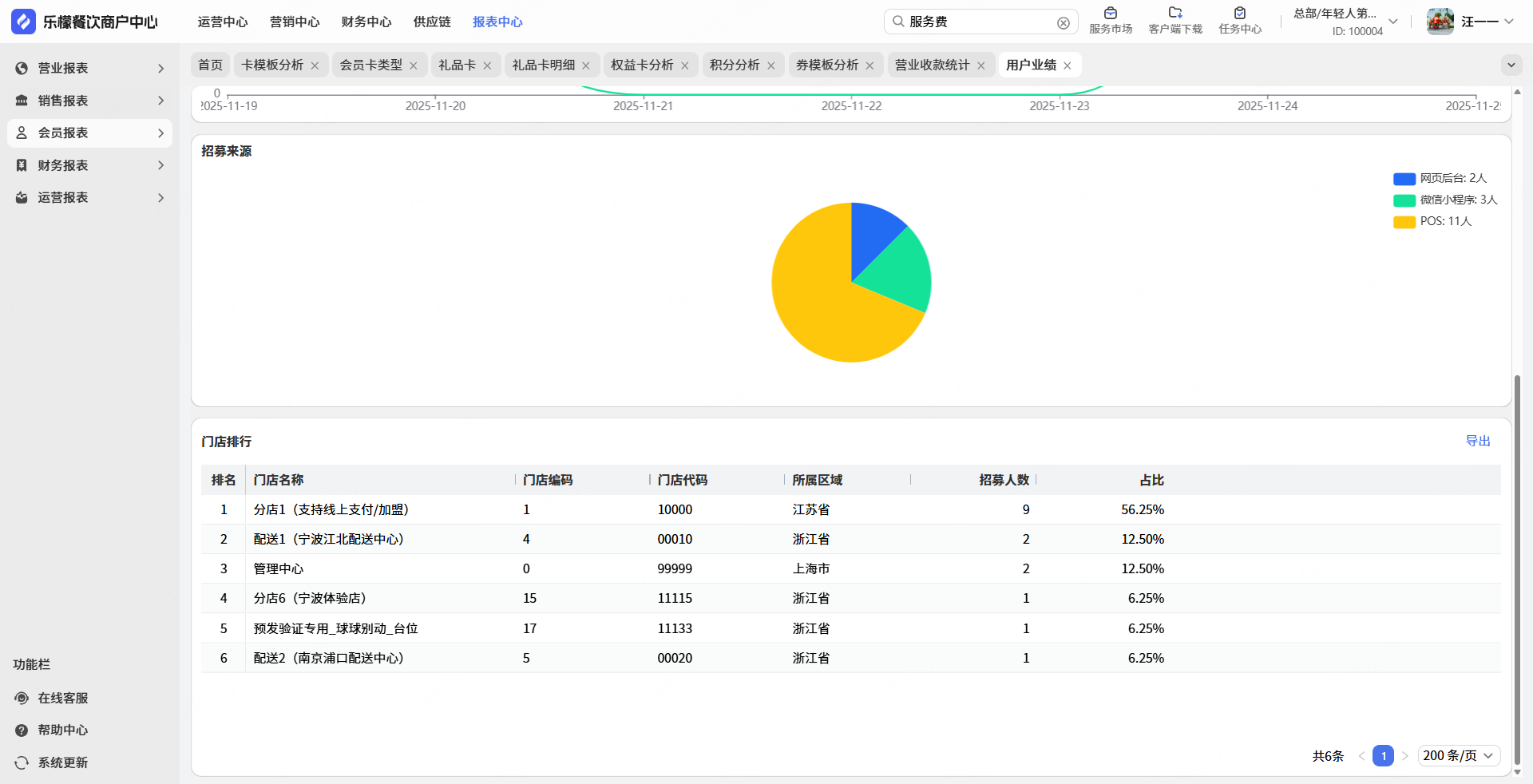The width and height of the screenshot is (1533, 784).
Task: Click the 乐檬餐饮商户中心 logo
Action: [x=24, y=22]
